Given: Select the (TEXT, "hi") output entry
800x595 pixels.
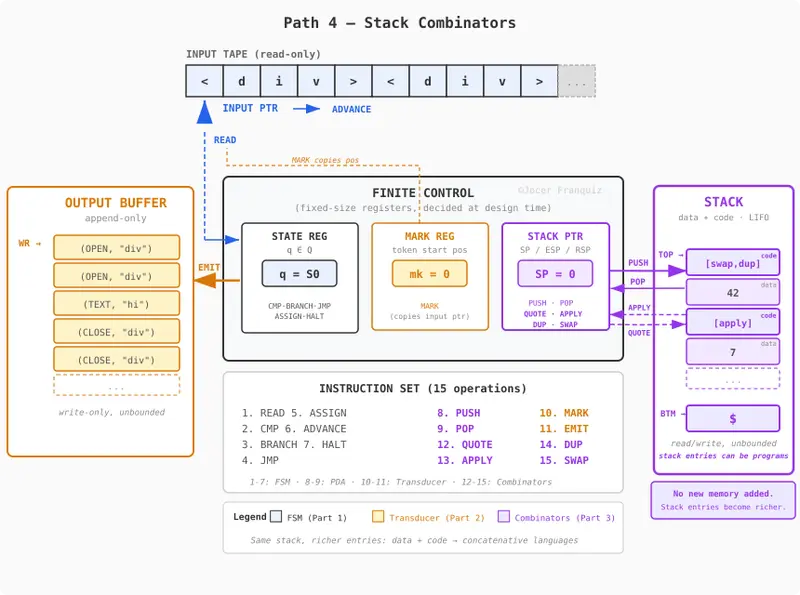Looking at the screenshot, I should coord(116,304).
